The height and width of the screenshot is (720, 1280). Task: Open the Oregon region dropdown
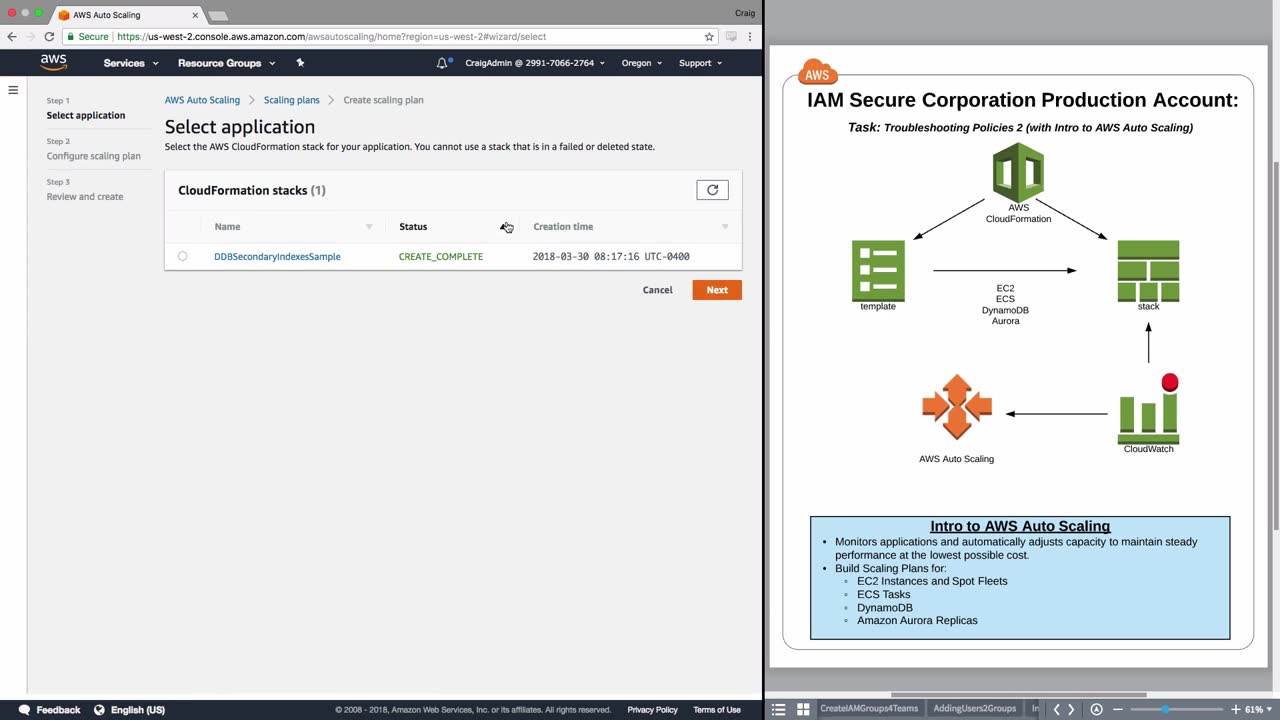pos(642,63)
